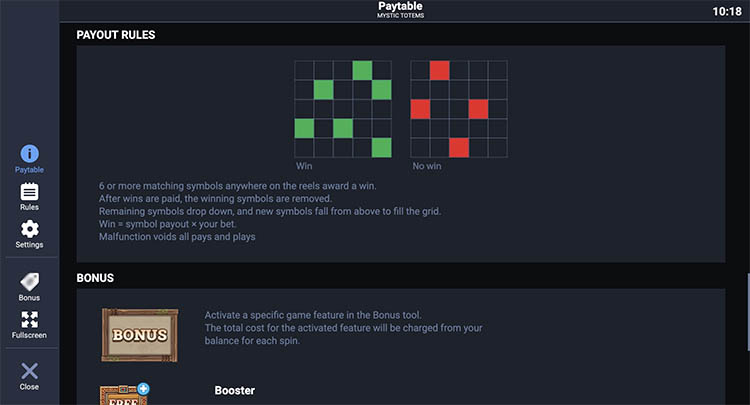
Task: Enter Fullscreen mode
Action: pyautogui.click(x=29, y=321)
